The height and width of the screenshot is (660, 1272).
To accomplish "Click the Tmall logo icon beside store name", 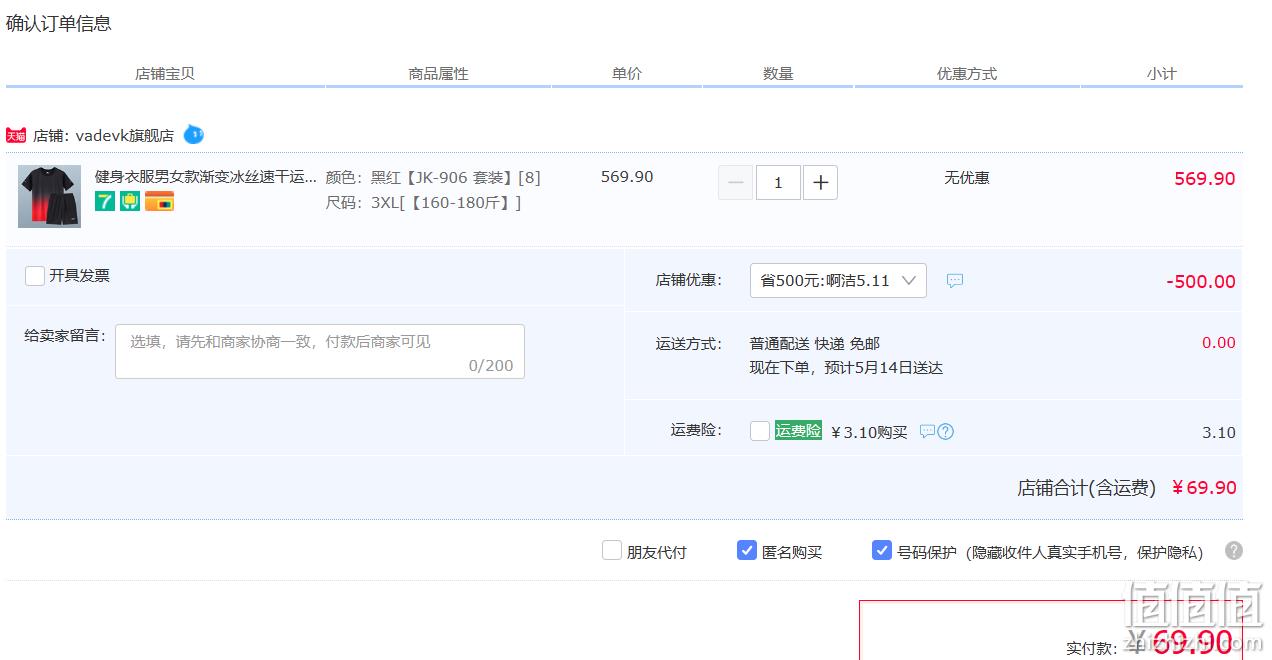I will pos(16,135).
